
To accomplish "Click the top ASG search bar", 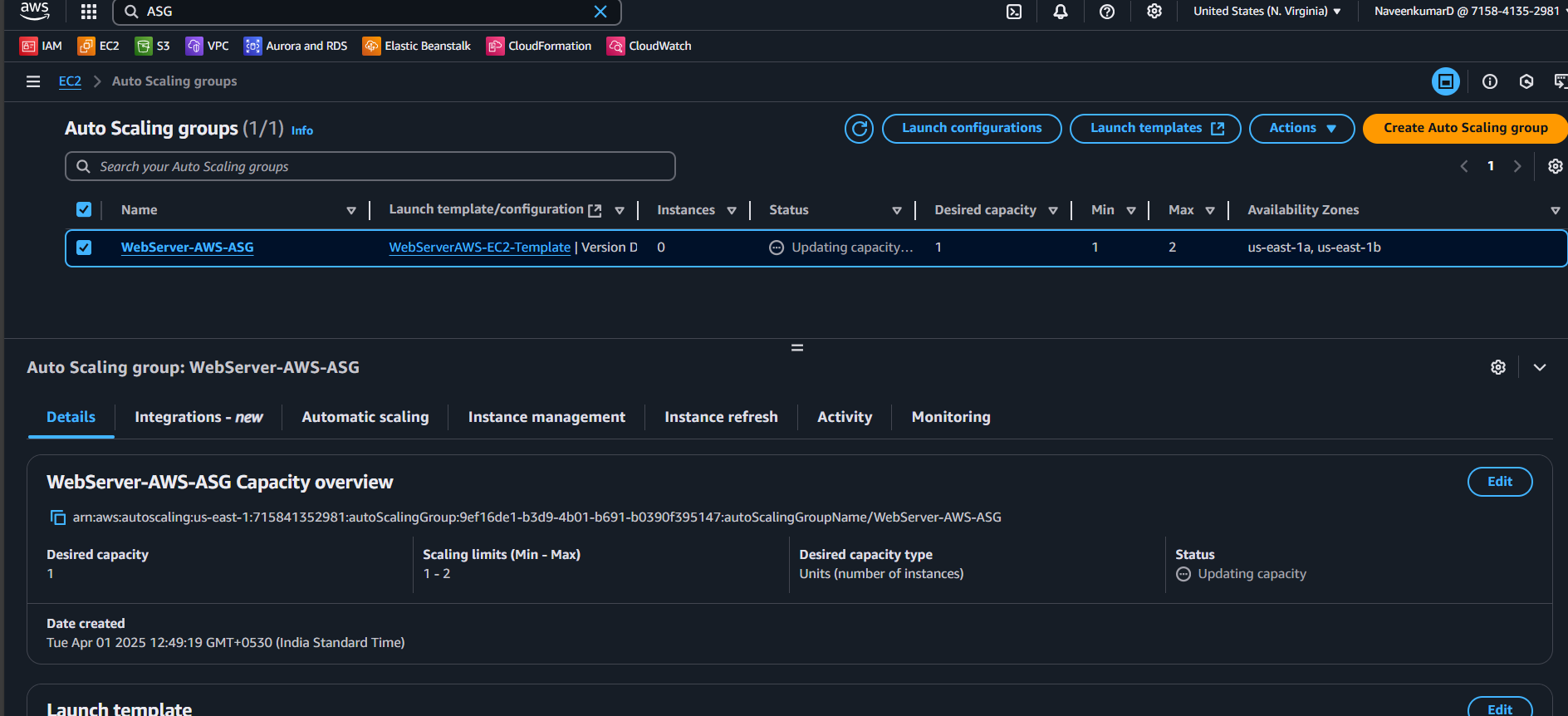I will [366, 12].
